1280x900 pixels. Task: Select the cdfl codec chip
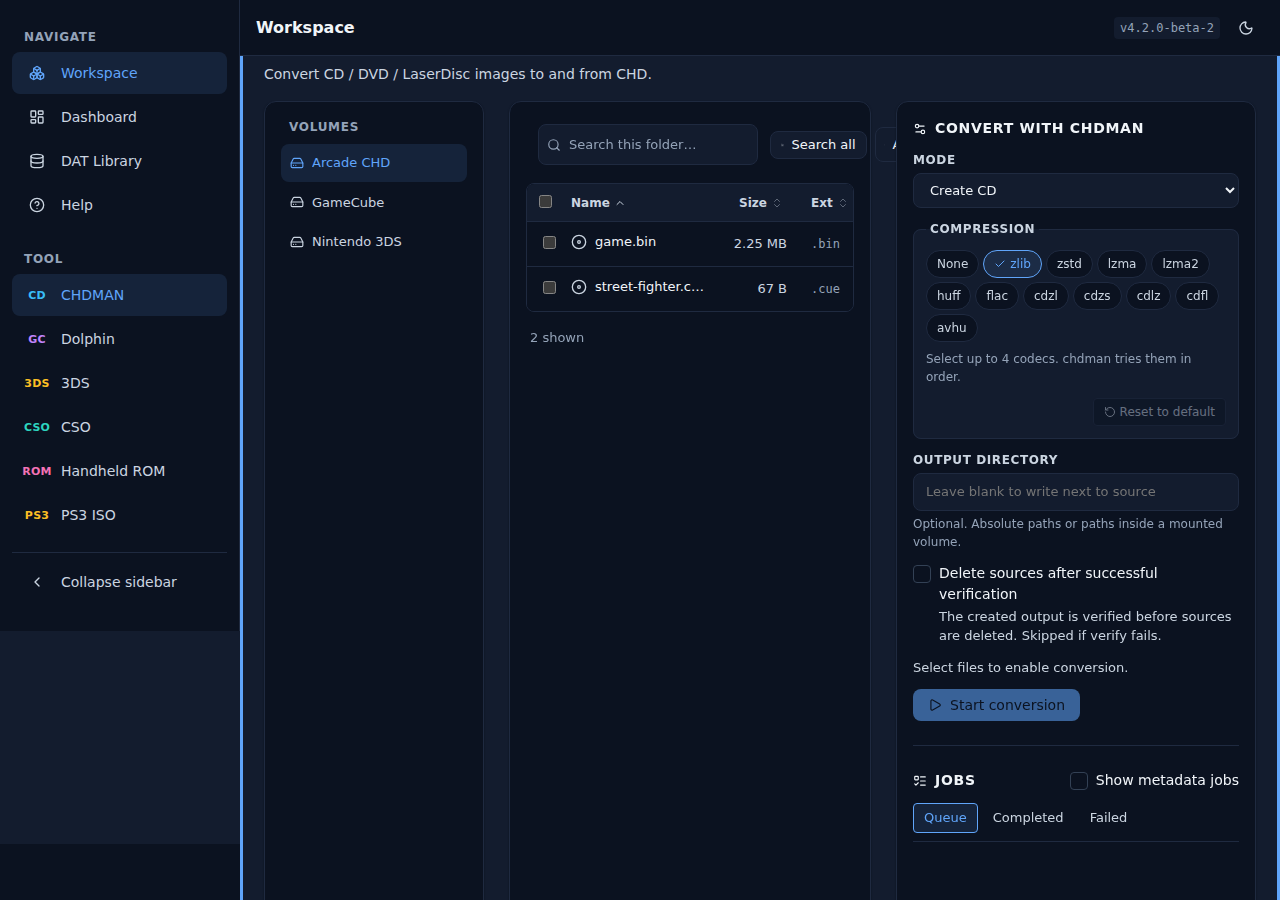(x=1197, y=296)
